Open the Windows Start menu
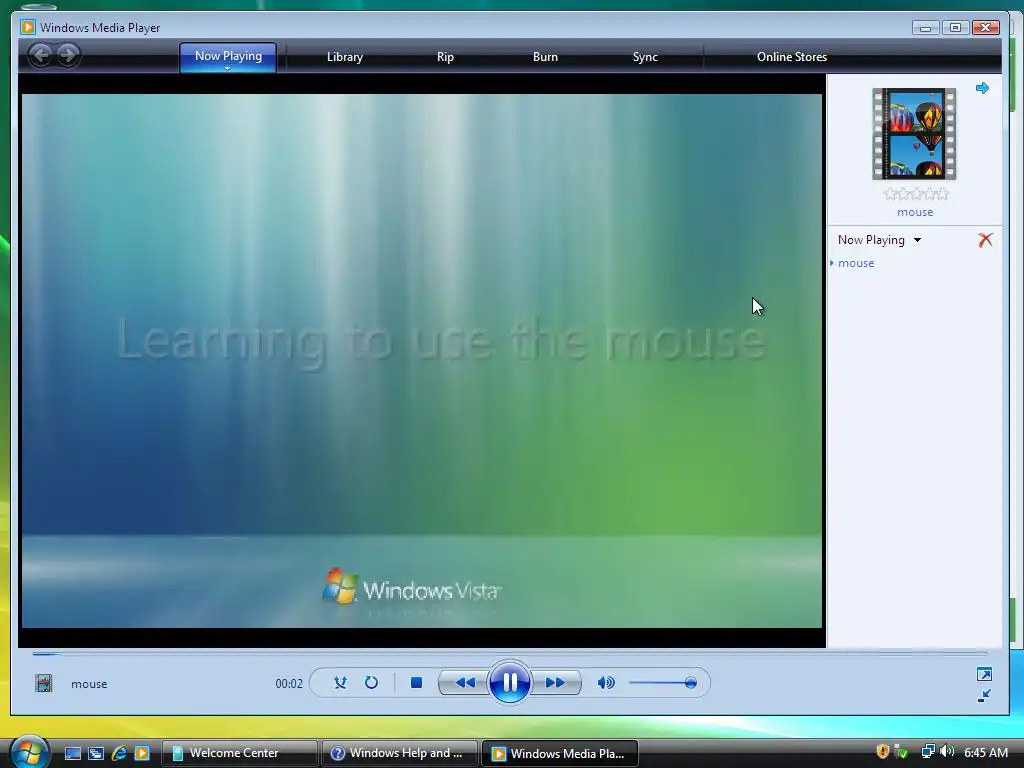This screenshot has height=768, width=1024. click(29, 752)
